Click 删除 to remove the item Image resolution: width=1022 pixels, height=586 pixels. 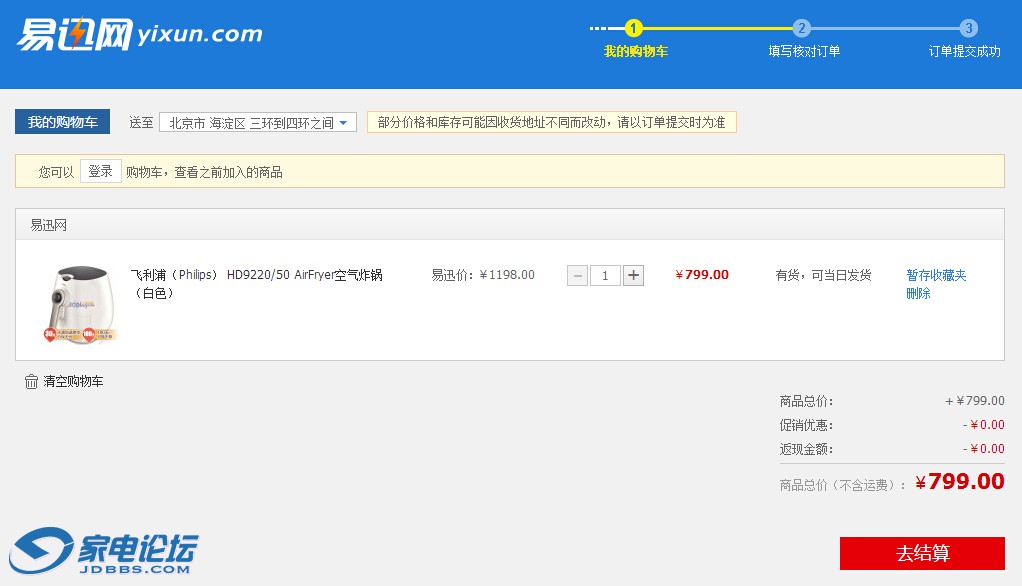[918, 294]
